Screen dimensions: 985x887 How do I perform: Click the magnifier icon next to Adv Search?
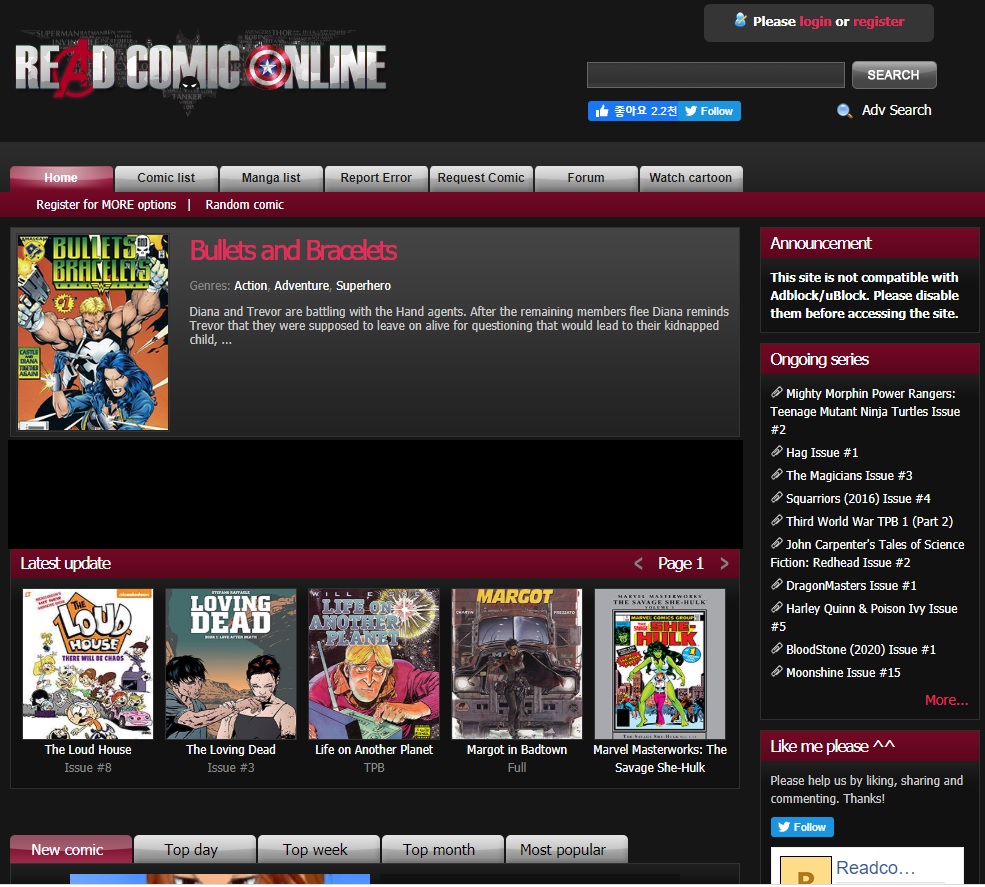click(844, 111)
